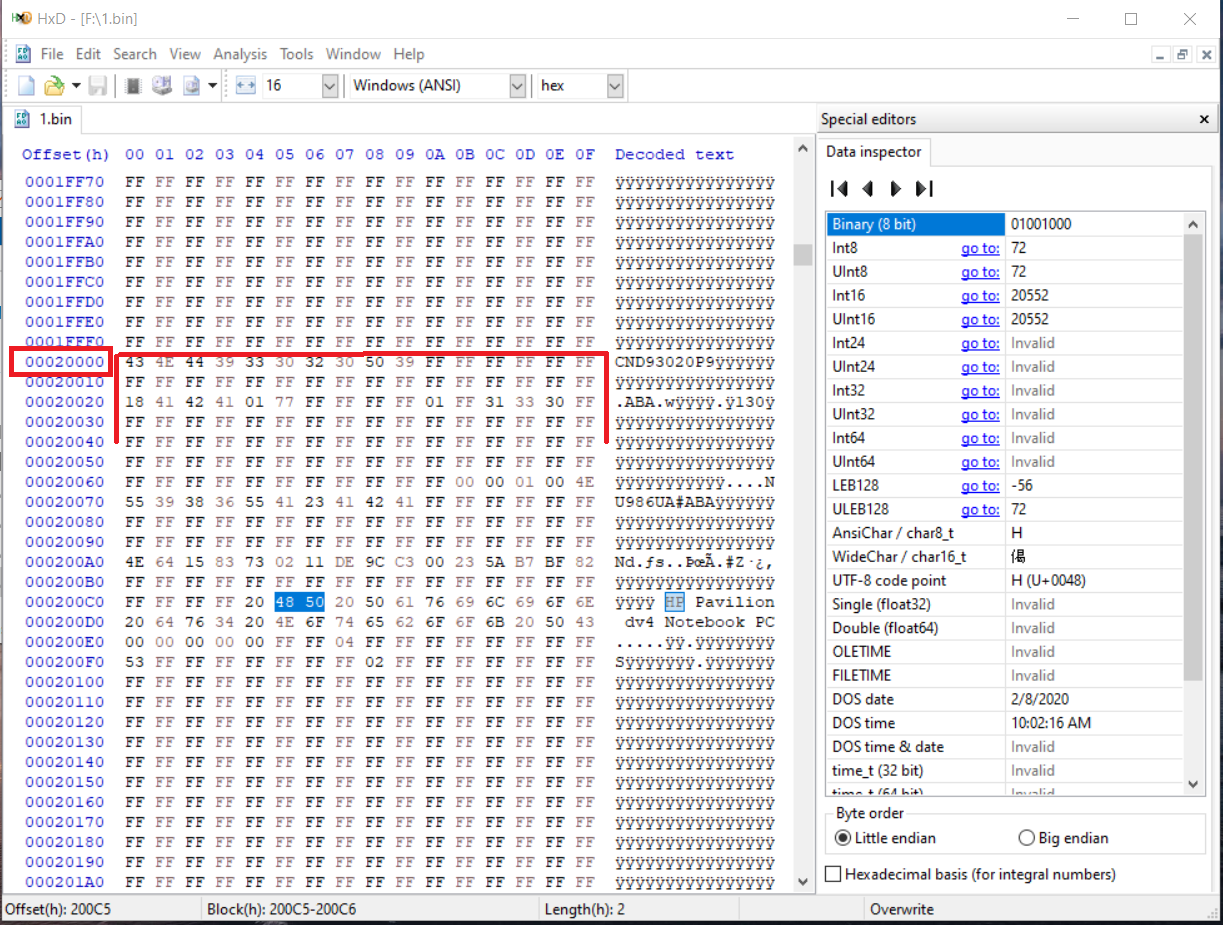The image size is (1223, 925).
Task: Go to next byte in Data inspector
Action: click(x=896, y=188)
